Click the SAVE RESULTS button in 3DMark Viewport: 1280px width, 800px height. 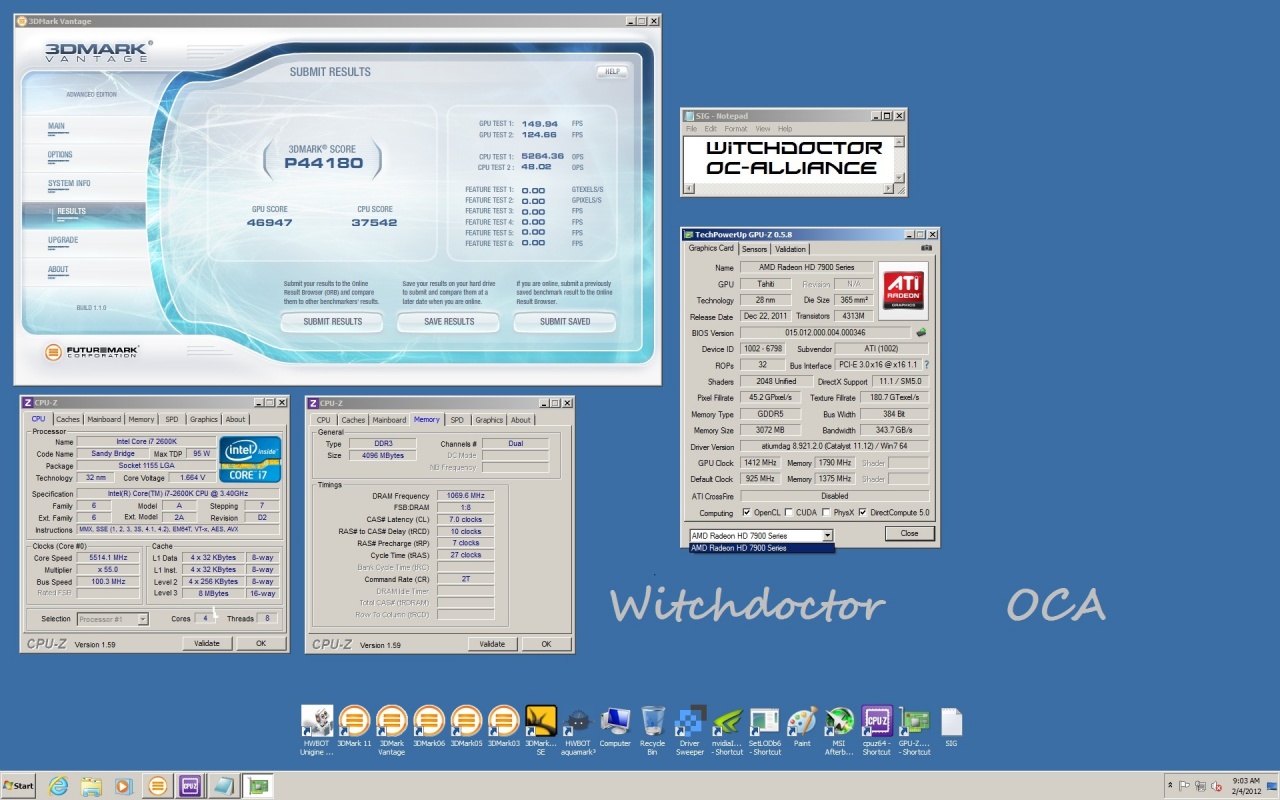pyautogui.click(x=449, y=322)
